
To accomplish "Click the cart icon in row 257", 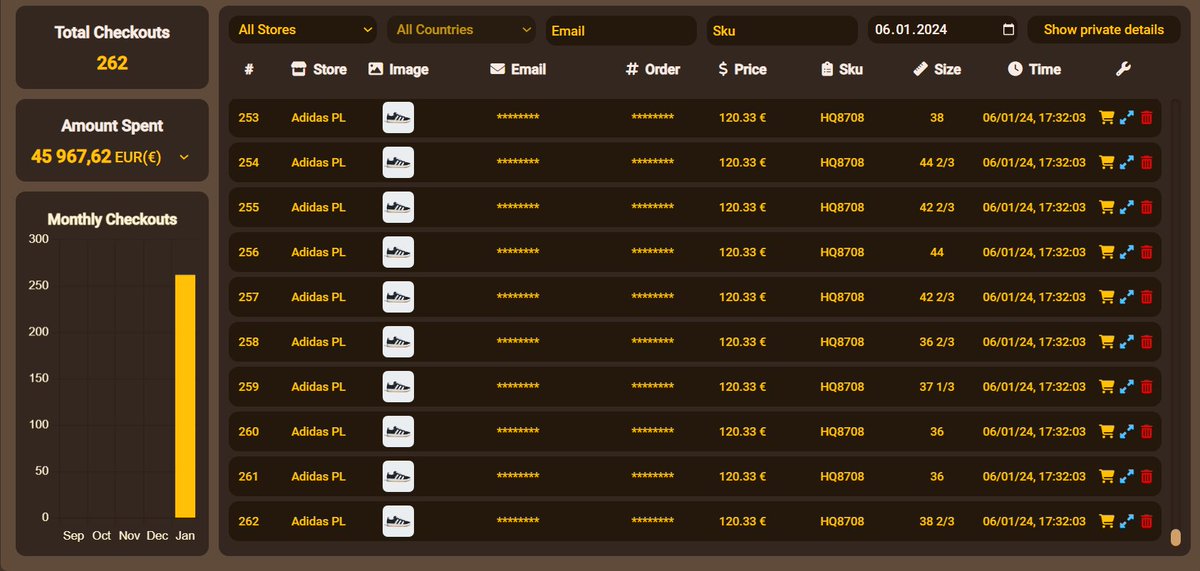I will tap(1106, 297).
